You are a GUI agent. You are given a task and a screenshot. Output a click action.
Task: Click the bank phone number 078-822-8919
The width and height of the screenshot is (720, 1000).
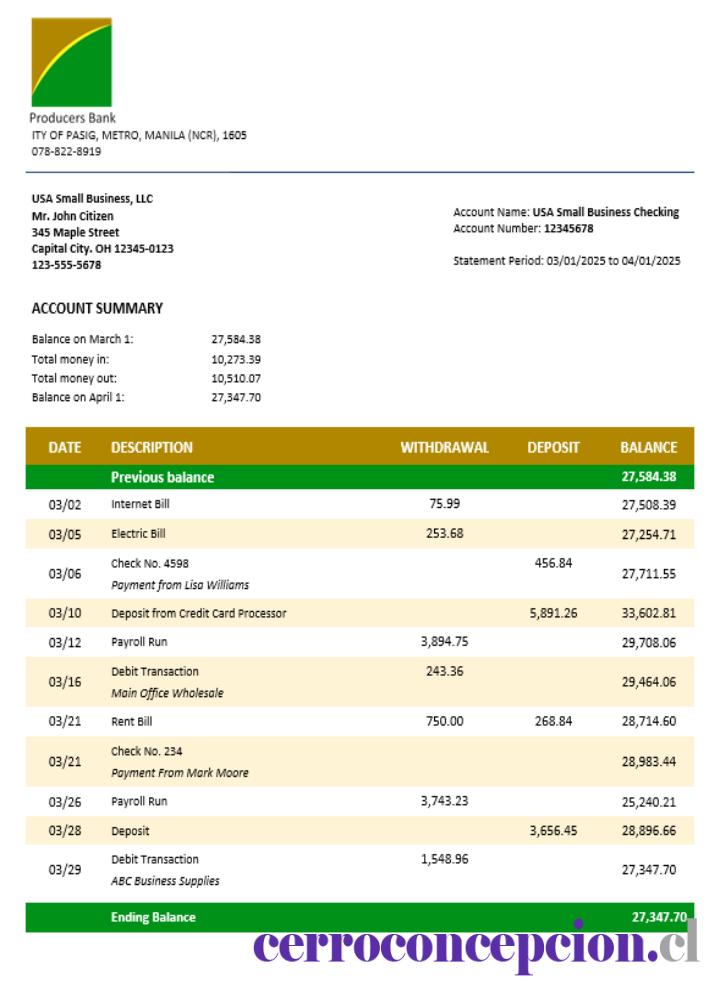coord(66,152)
